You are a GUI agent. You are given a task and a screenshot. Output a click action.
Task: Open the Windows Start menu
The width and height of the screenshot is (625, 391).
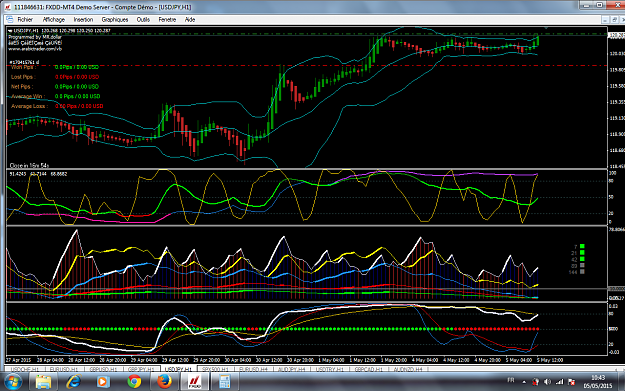click(x=13, y=382)
